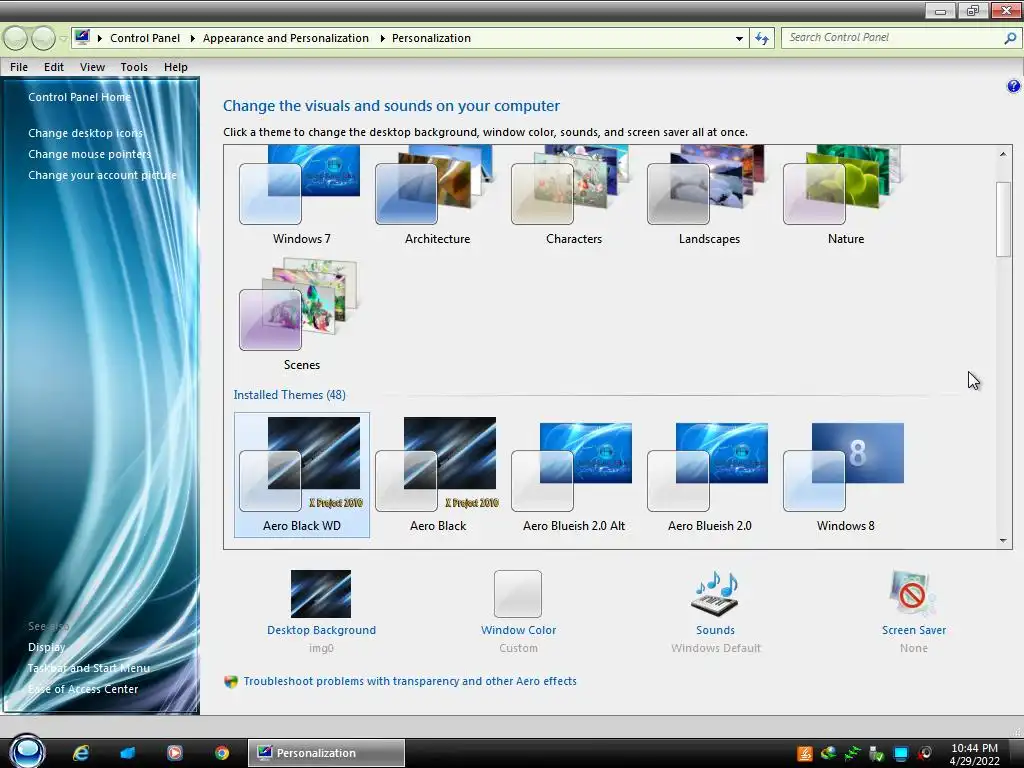Viewport: 1024px width, 768px height.
Task: Open the Tools menu
Action: tap(134, 67)
